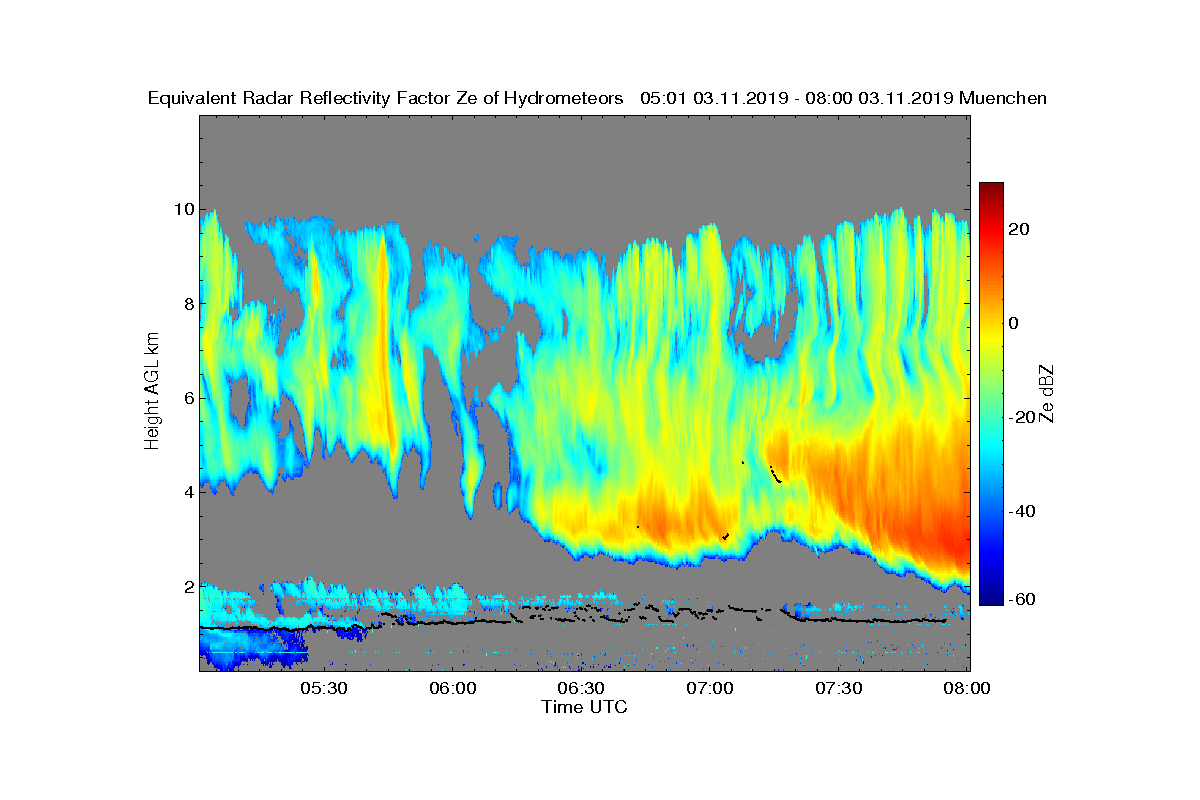Click the colorbar tick label 0
The width and height of the screenshot is (1200, 800).
click(x=1014, y=323)
